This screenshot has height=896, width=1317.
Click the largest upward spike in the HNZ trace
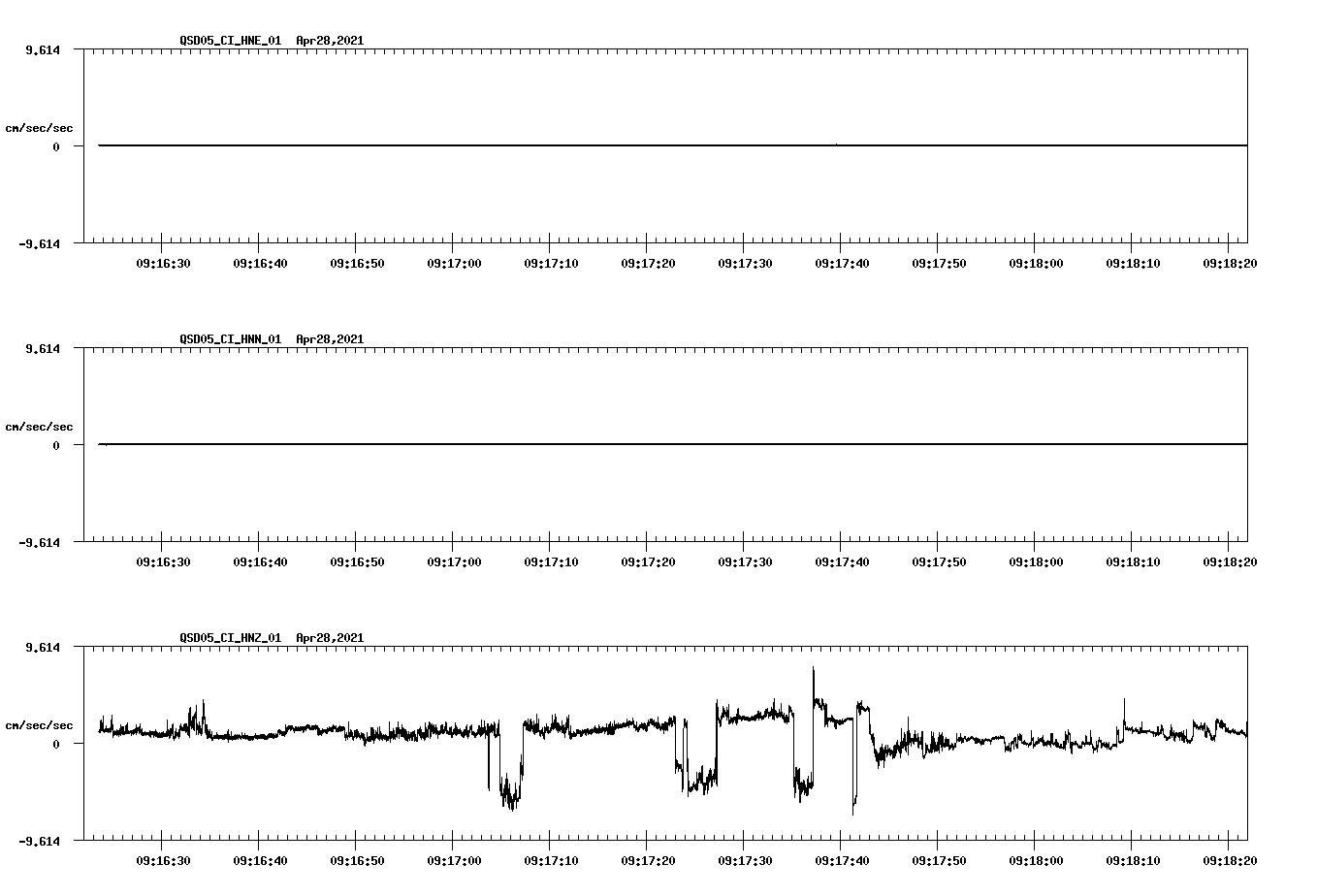pyautogui.click(x=812, y=671)
